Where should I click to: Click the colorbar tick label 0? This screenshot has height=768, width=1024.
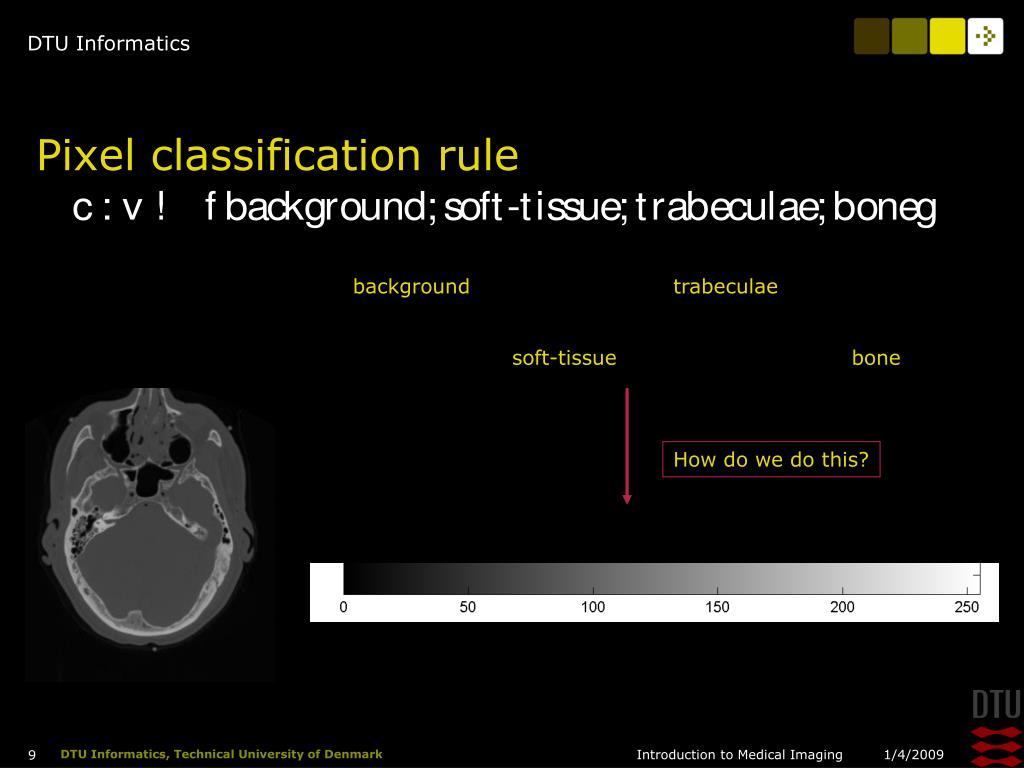pos(344,607)
